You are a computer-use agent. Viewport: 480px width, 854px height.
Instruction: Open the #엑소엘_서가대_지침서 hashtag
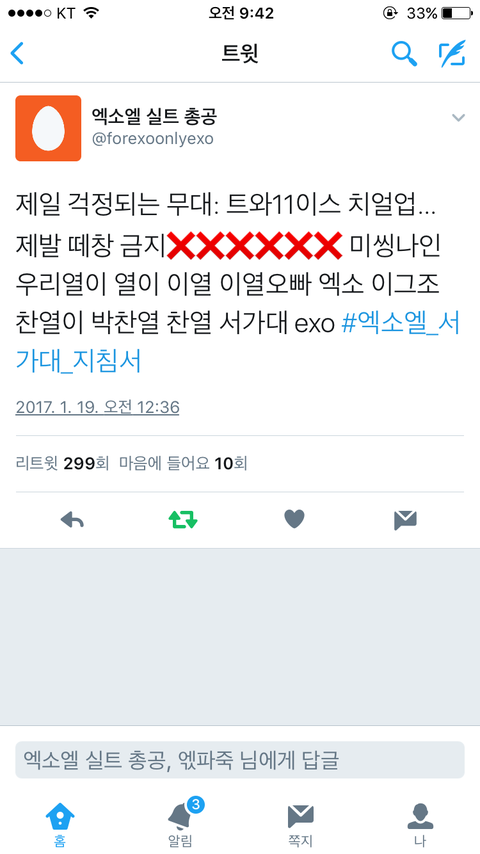(x=238, y=342)
